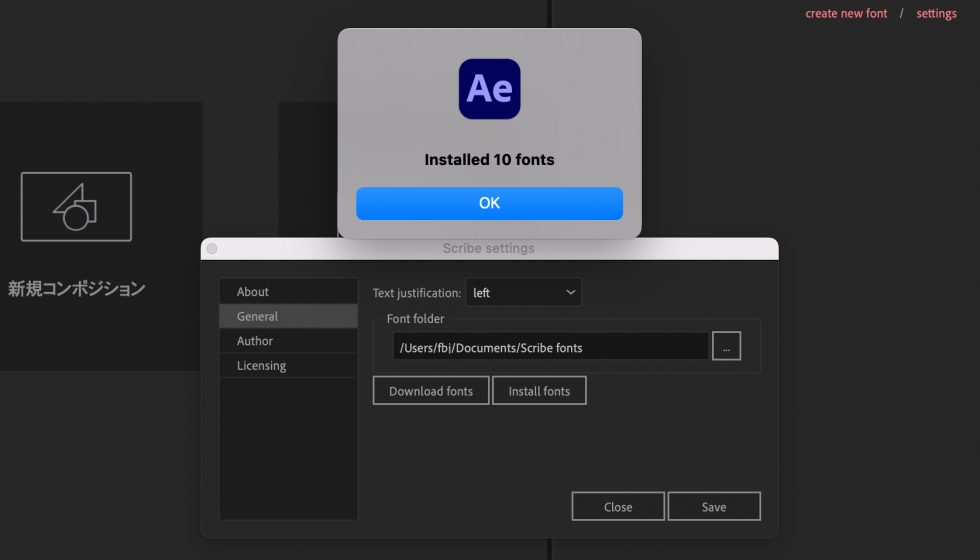Save the Scribe settings
Image resolution: width=980 pixels, height=560 pixels.
coord(714,507)
